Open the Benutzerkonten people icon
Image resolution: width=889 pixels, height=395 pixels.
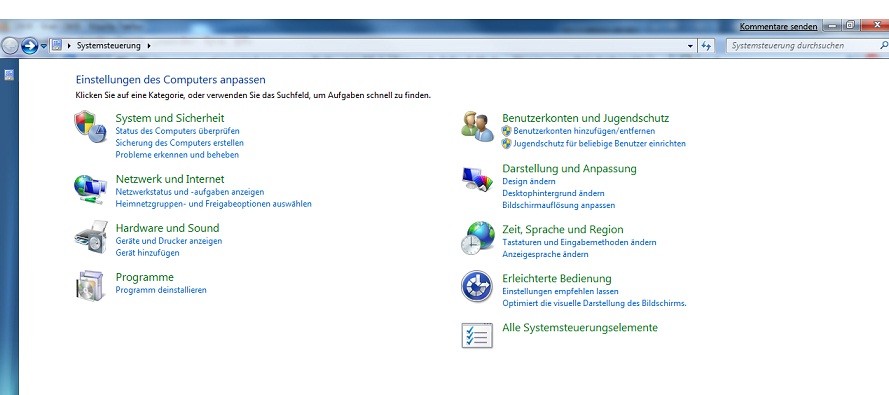(x=477, y=126)
